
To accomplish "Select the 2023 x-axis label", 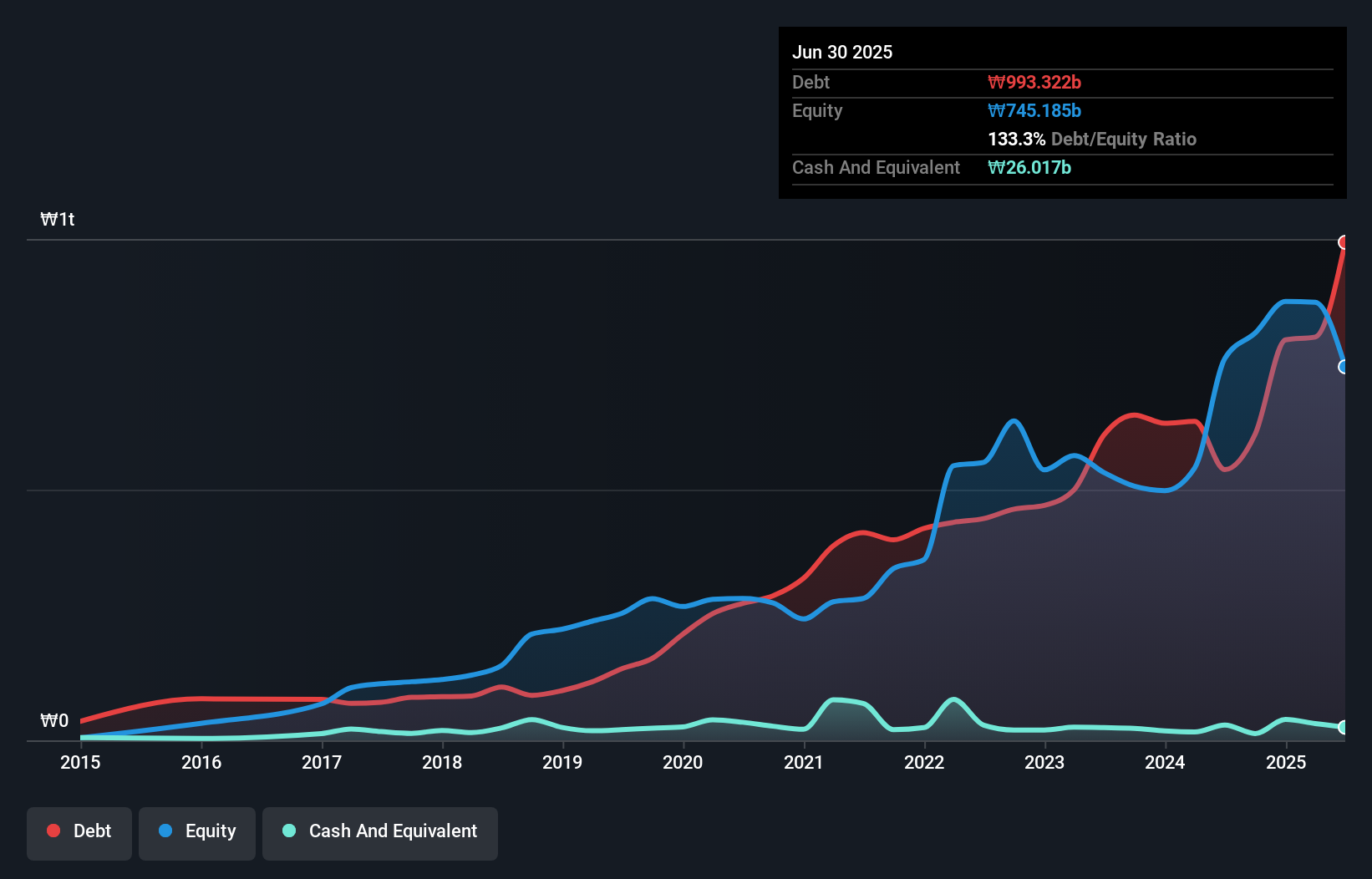I will pyautogui.click(x=1044, y=762).
